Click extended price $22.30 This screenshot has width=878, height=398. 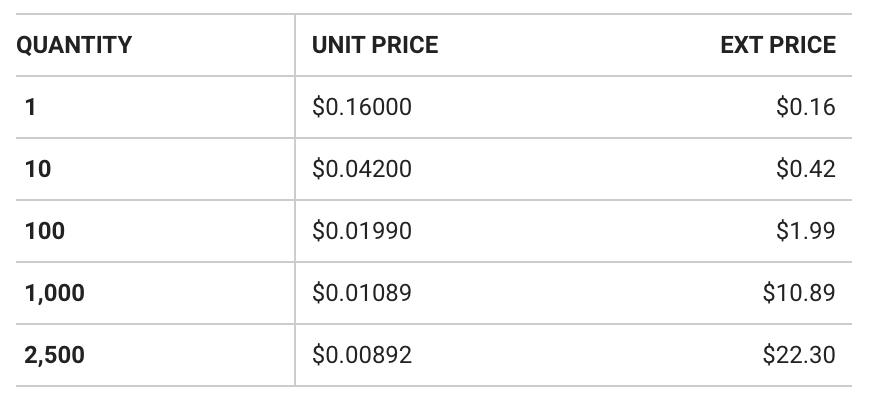(x=799, y=355)
